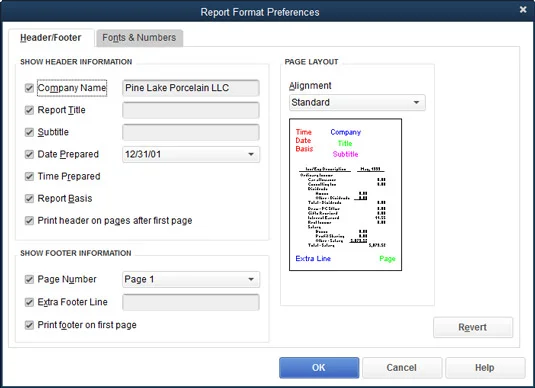Switch to the Fonts & Numbers tab
This screenshot has height=388, width=535.
coord(139,38)
